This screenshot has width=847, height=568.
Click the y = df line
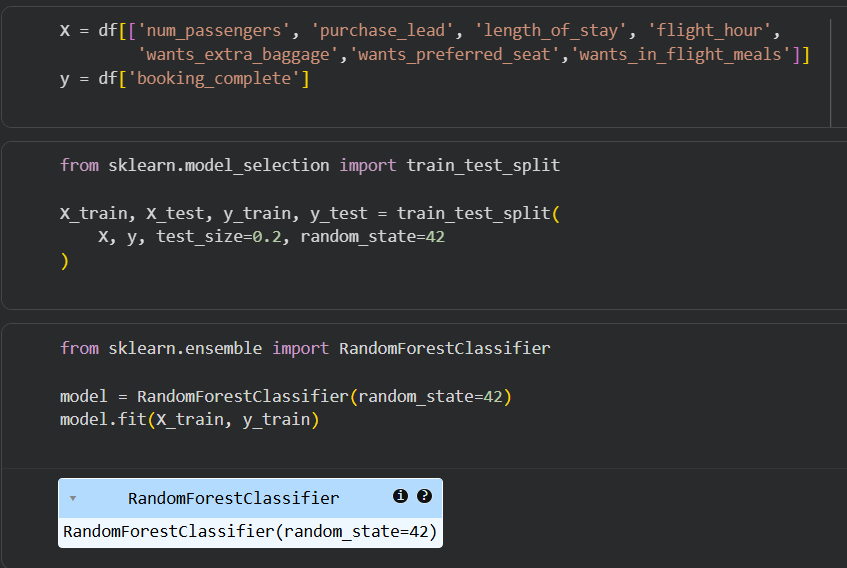pyautogui.click(x=185, y=79)
